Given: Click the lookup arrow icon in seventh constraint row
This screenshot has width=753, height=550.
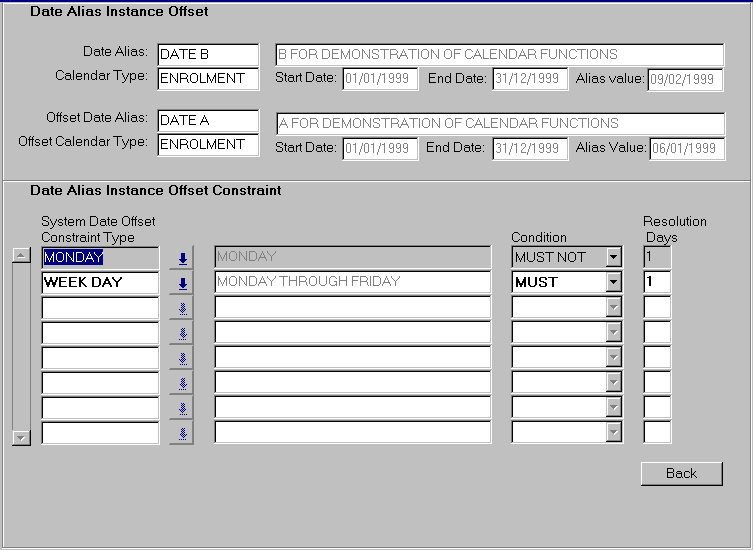Looking at the screenshot, I should tap(182, 408).
